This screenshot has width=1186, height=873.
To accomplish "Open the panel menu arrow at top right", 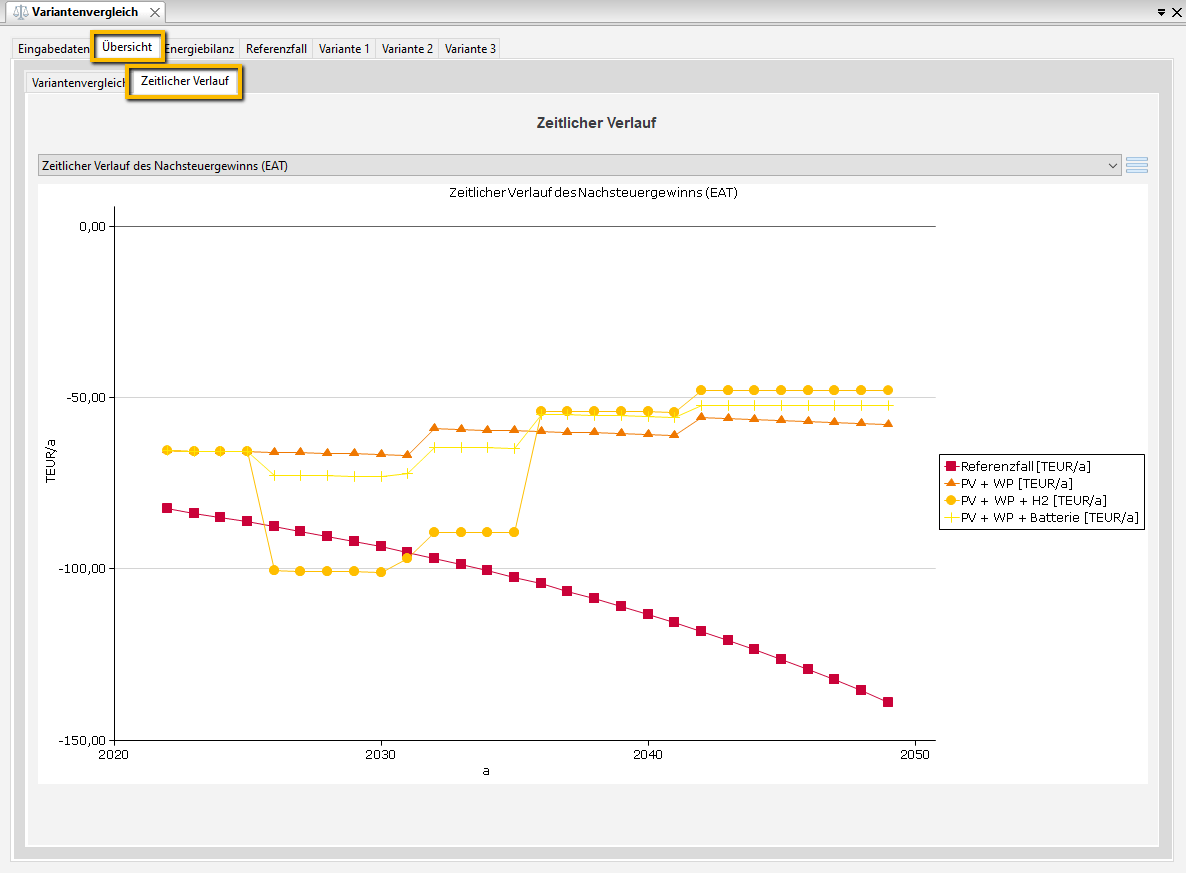I will (1161, 12).
